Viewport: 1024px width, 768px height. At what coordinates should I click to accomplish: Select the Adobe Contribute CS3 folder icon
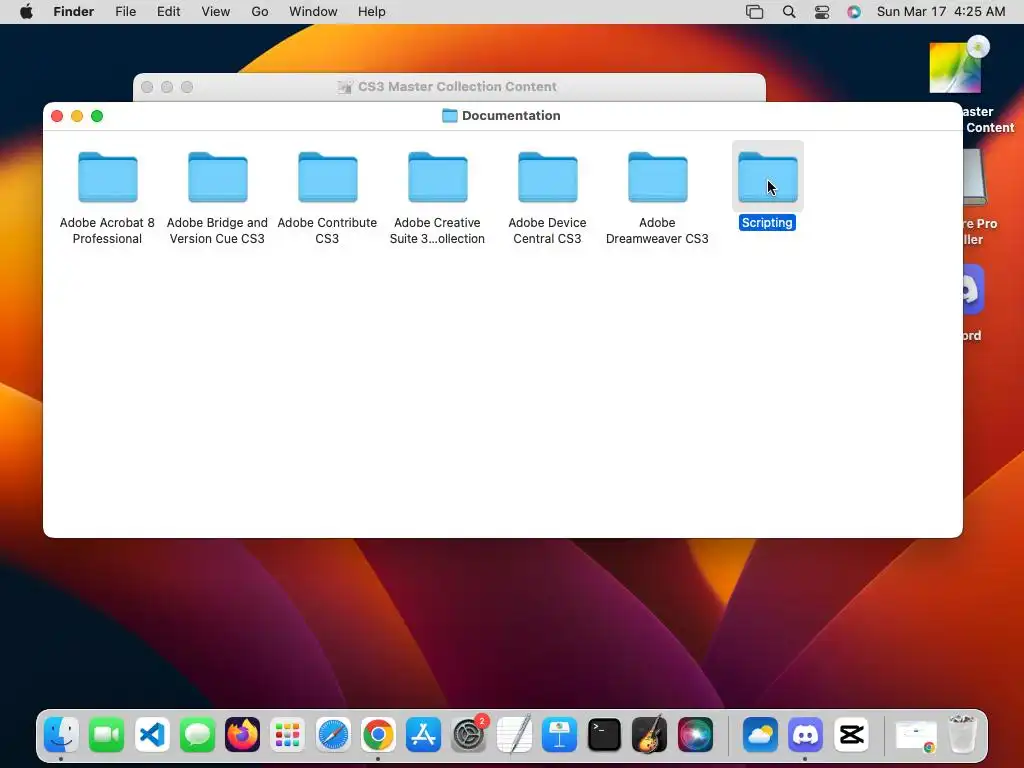pos(327,177)
